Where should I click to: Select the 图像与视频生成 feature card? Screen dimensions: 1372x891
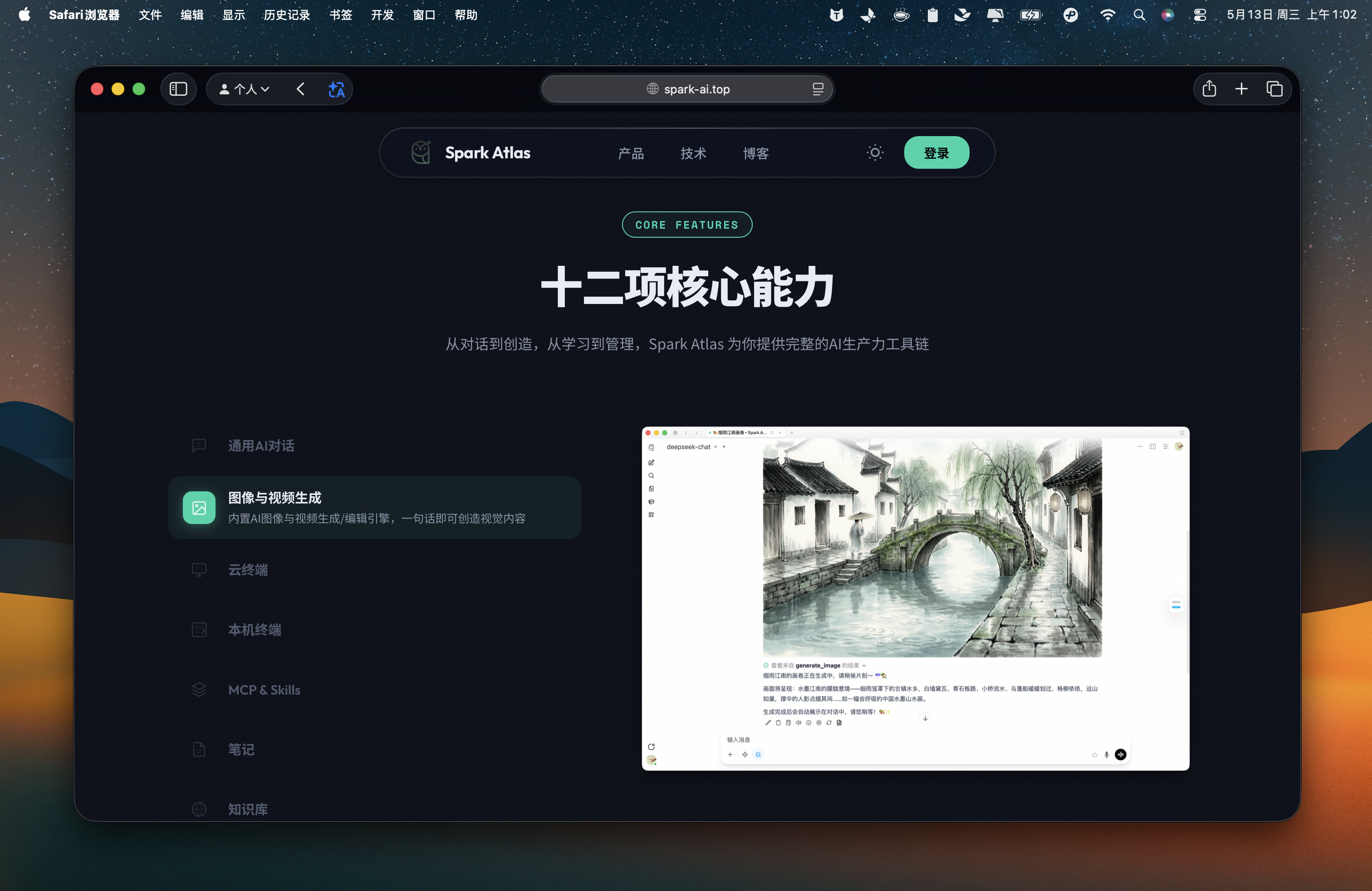coord(375,508)
